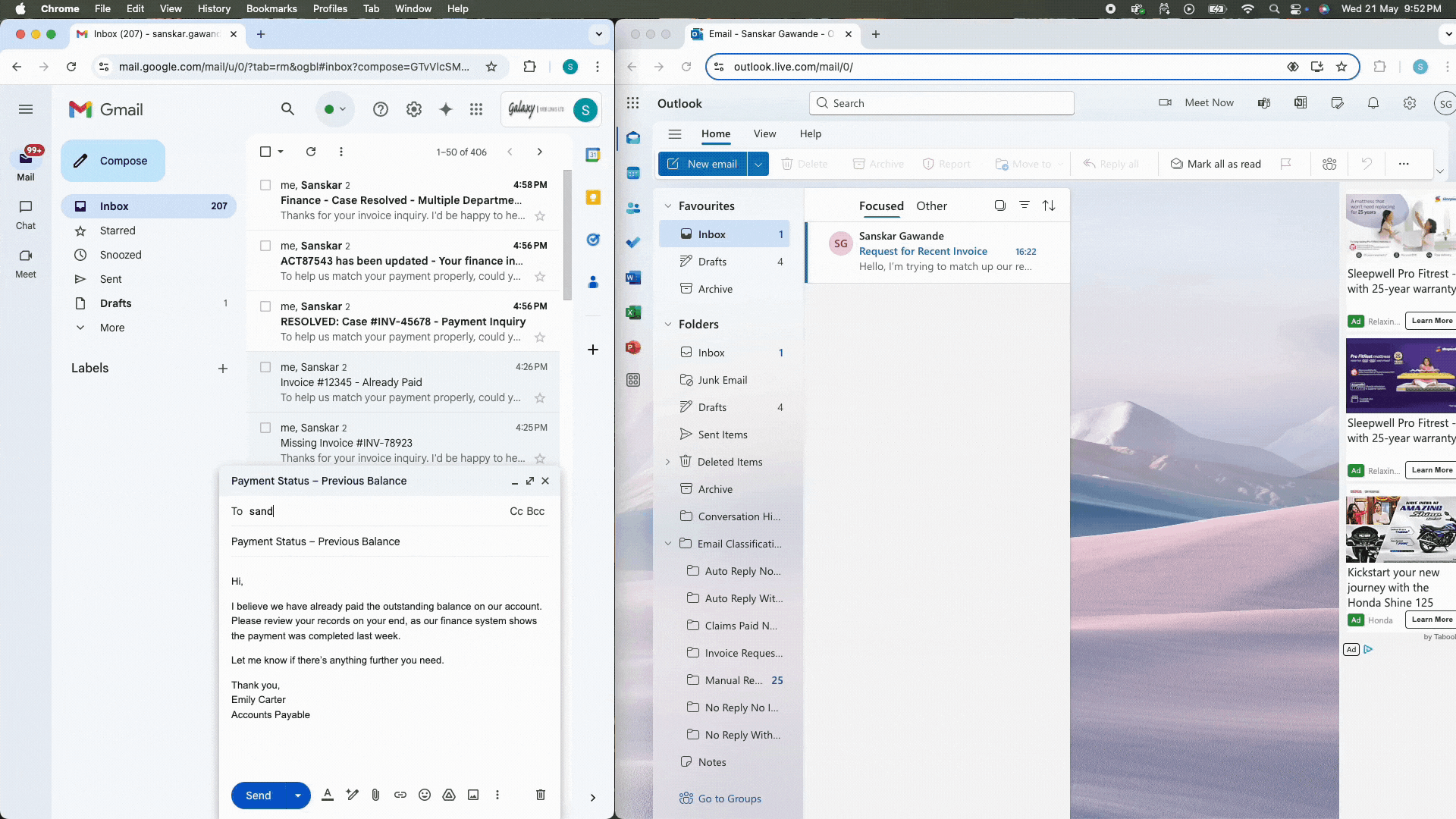Open the New email dropdown arrow
Viewport: 1456px width, 819px height.
(x=758, y=164)
